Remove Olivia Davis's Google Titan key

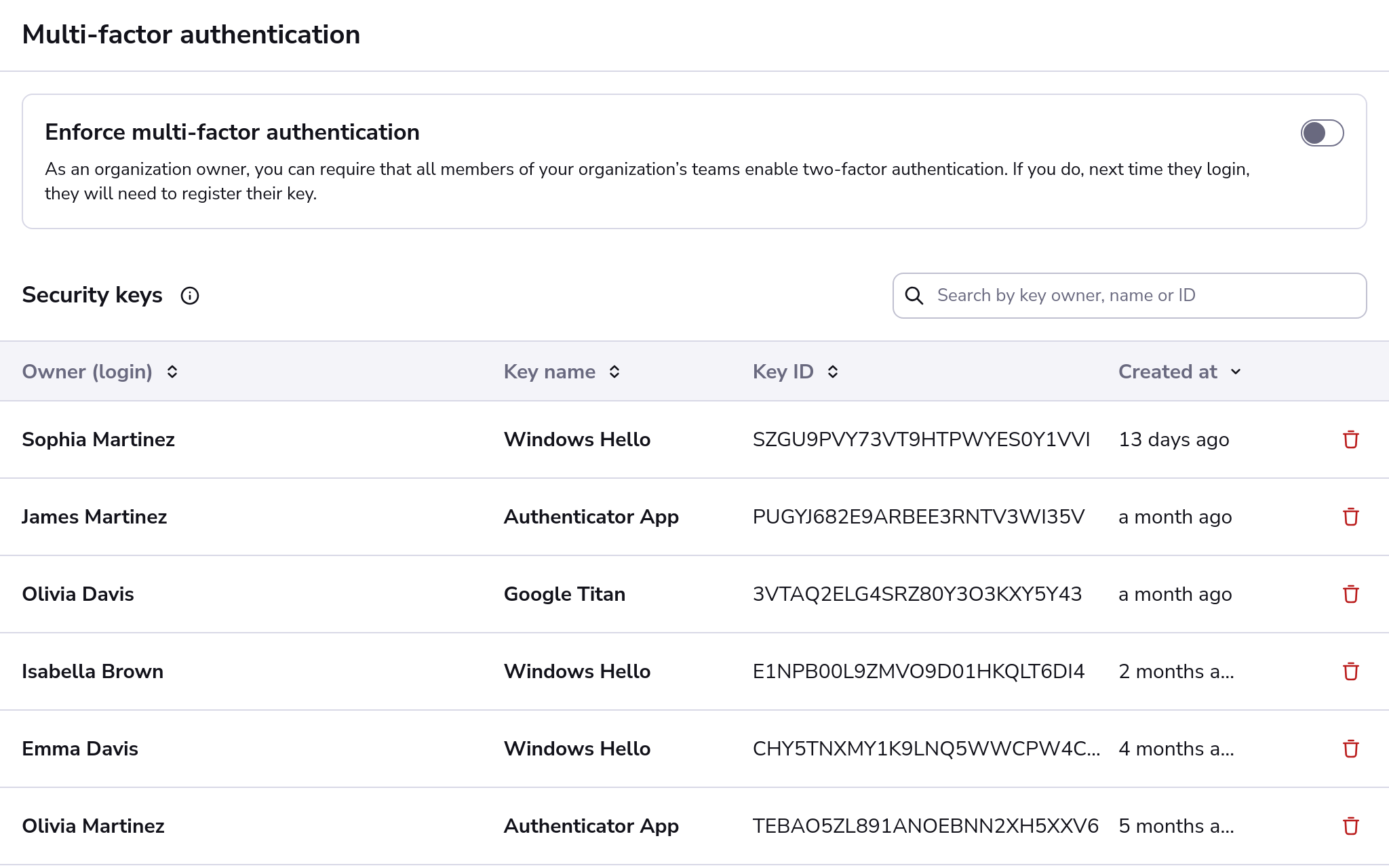coord(1350,595)
